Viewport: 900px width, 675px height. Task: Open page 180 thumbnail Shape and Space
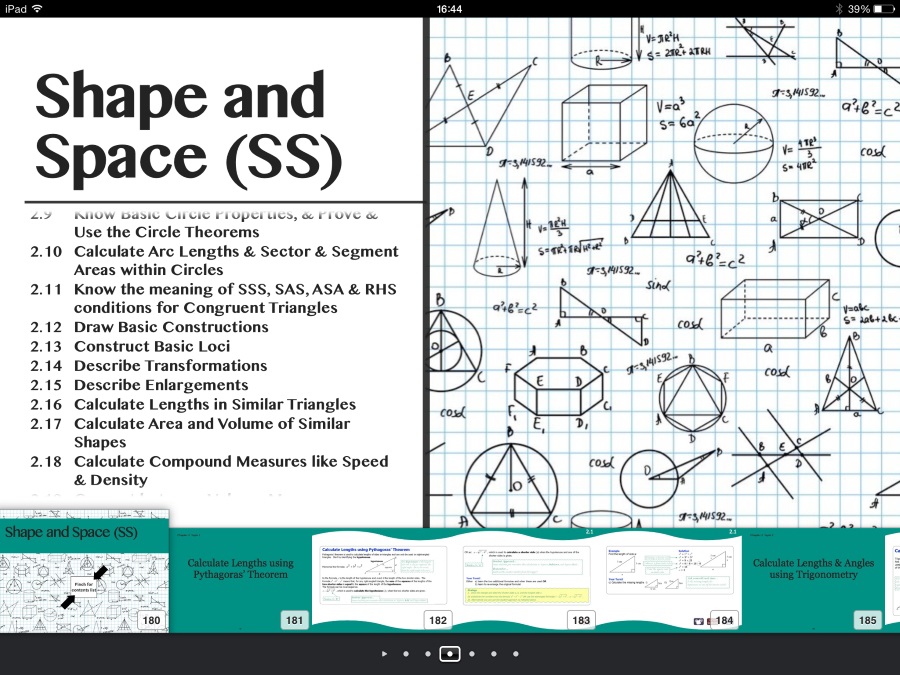84,575
